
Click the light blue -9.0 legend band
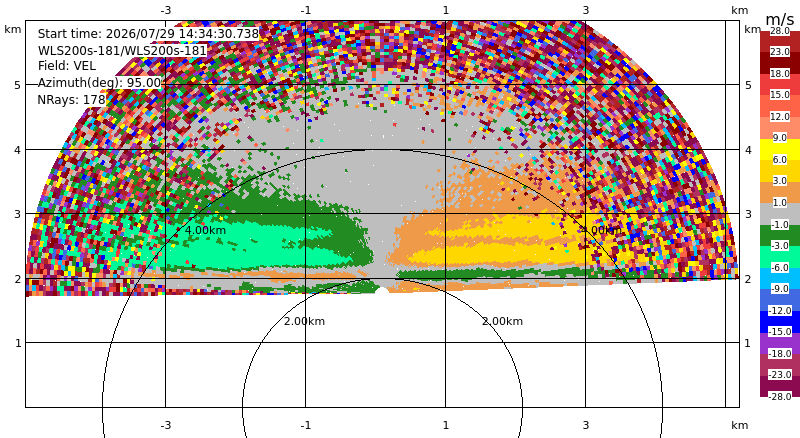(x=780, y=278)
